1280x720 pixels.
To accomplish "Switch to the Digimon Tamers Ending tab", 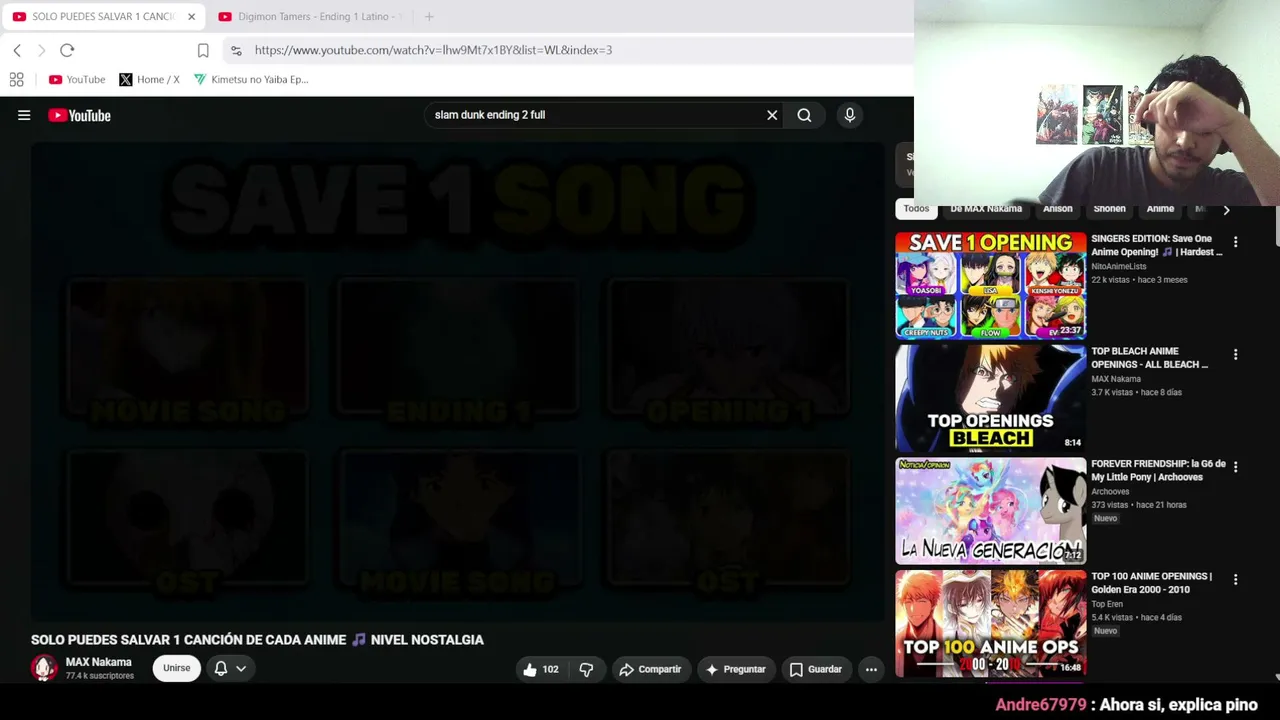I will [x=310, y=17].
